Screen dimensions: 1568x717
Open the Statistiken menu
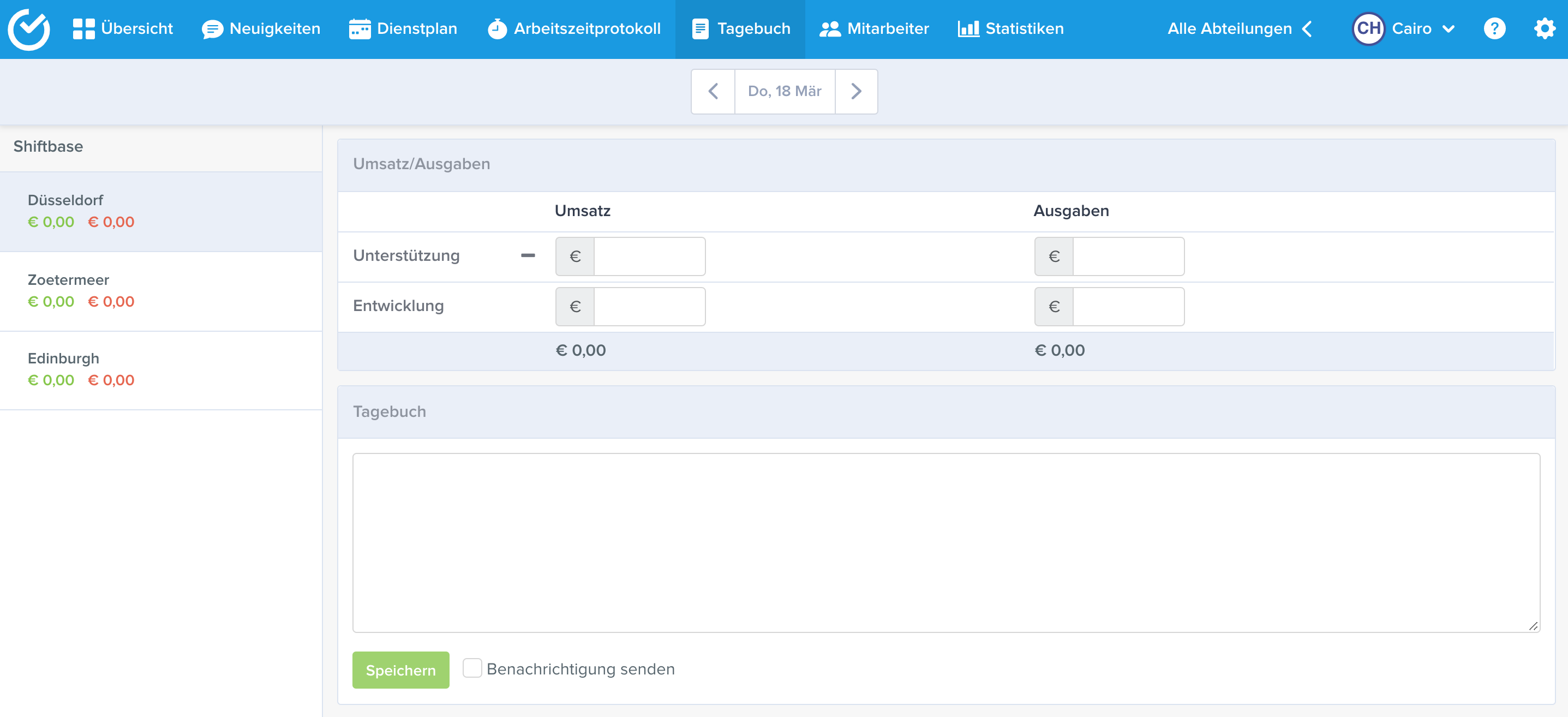pos(1011,28)
